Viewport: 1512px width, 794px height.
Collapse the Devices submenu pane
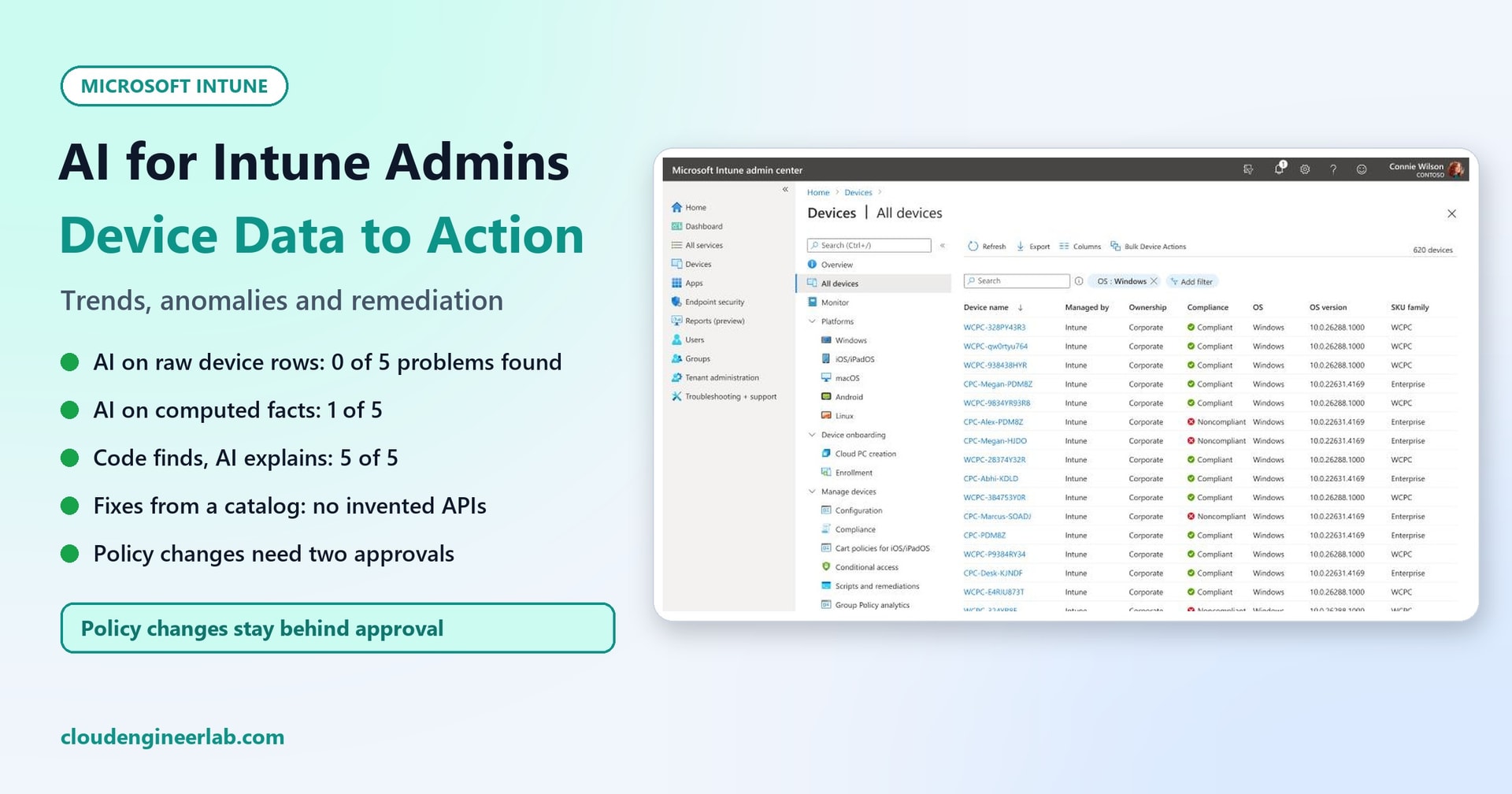(x=943, y=246)
